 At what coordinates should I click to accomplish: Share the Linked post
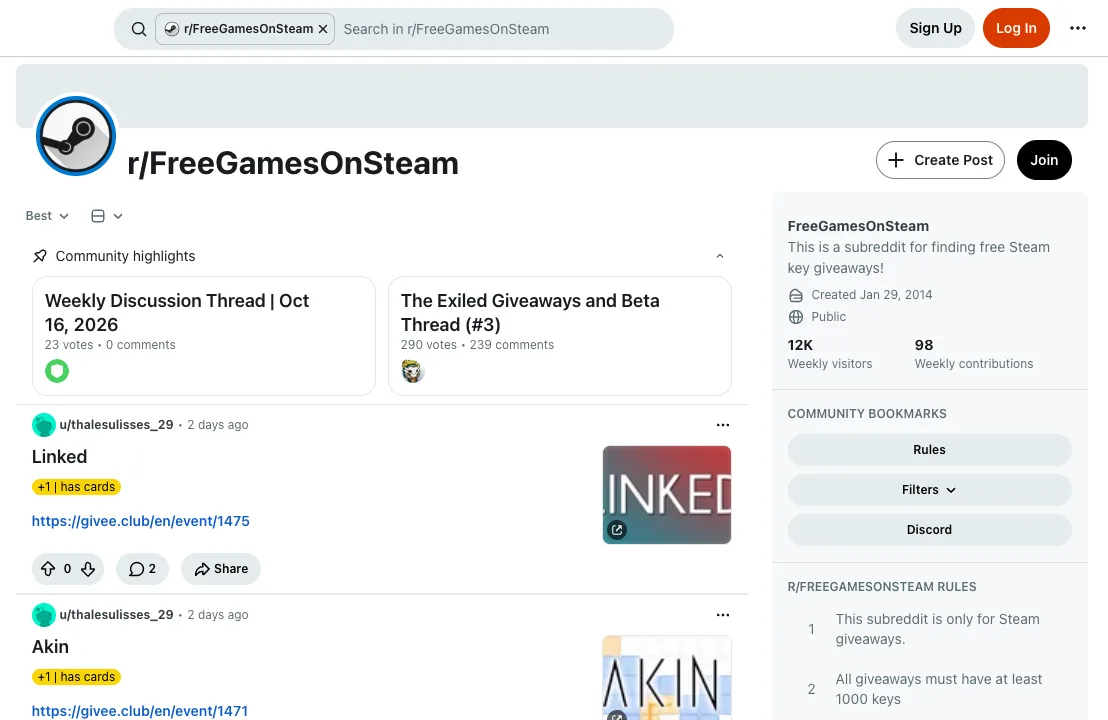pyautogui.click(x=221, y=569)
